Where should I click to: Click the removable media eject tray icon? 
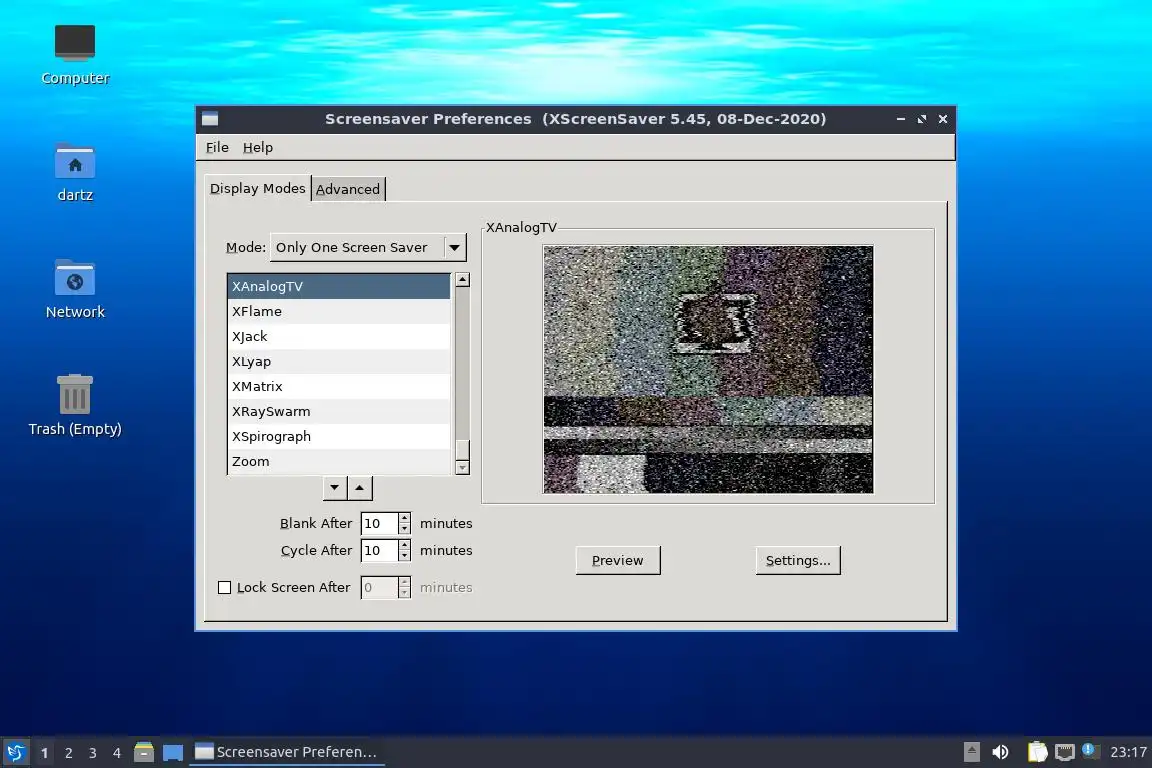(972, 752)
